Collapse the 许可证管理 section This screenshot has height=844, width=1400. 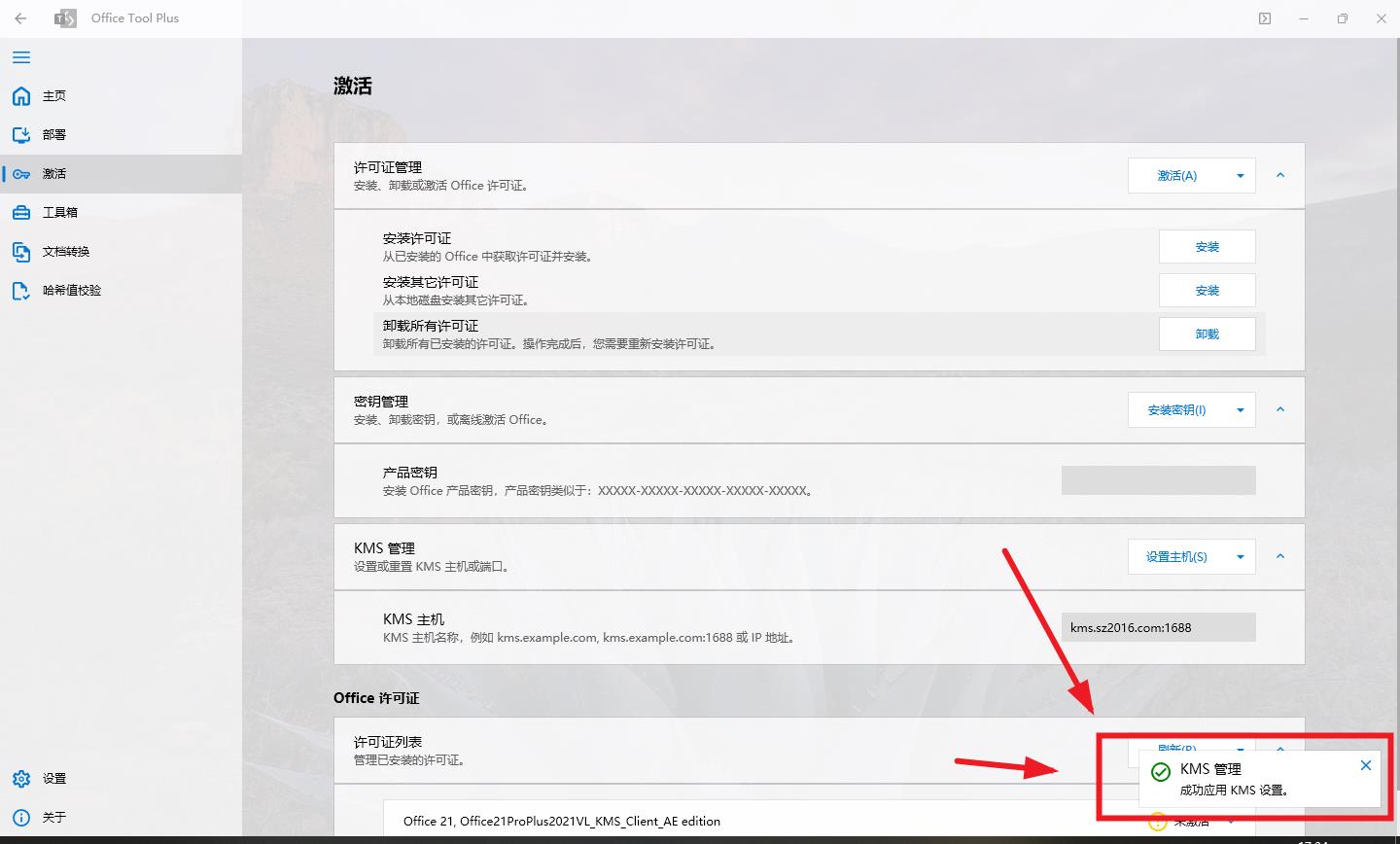pyautogui.click(x=1280, y=175)
